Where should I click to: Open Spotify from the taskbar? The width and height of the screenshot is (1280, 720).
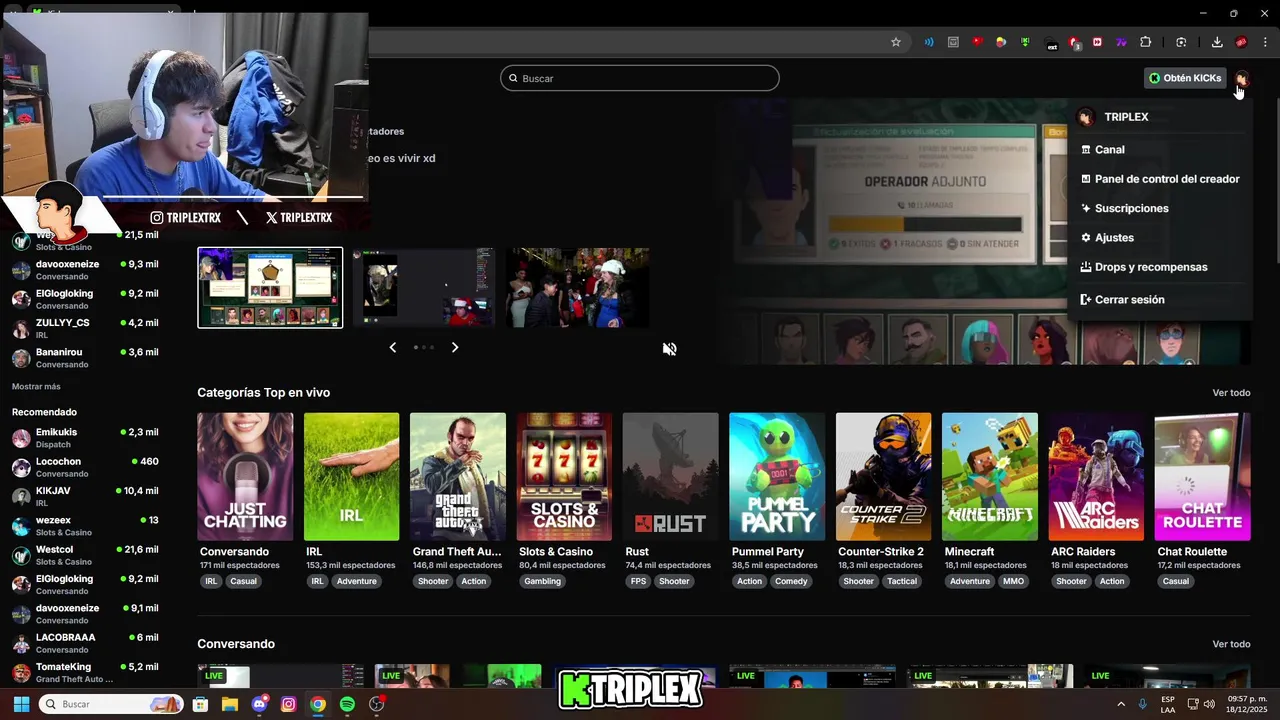point(347,704)
